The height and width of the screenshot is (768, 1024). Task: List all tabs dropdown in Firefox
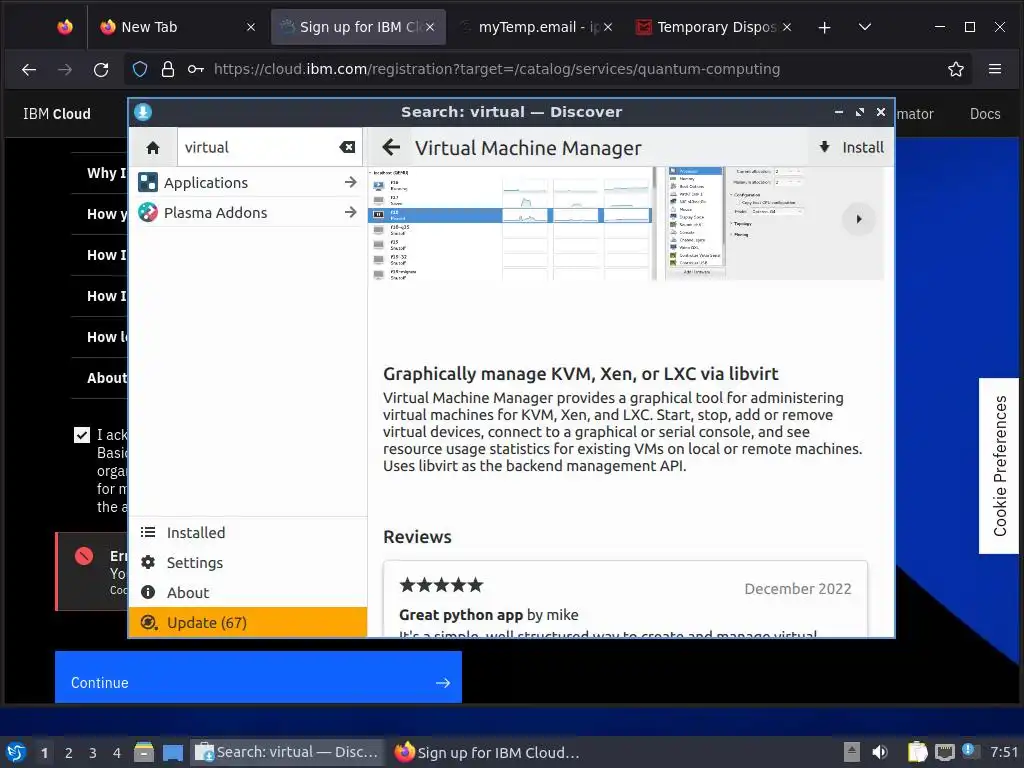coord(865,27)
